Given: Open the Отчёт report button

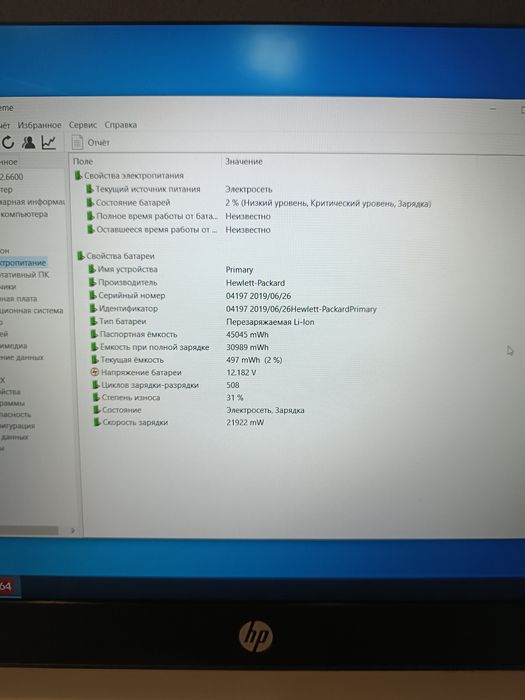Looking at the screenshot, I should (x=91, y=142).
